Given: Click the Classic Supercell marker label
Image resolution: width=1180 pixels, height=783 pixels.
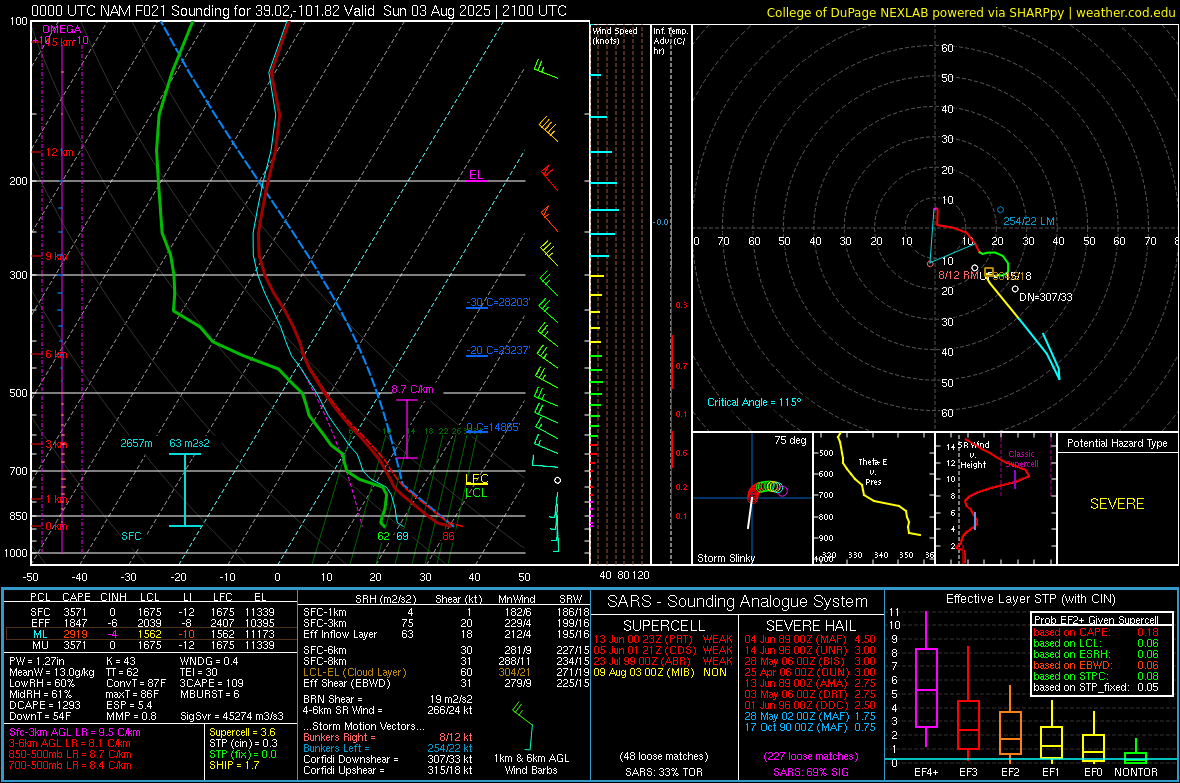Looking at the screenshot, I should click(x=1022, y=459).
